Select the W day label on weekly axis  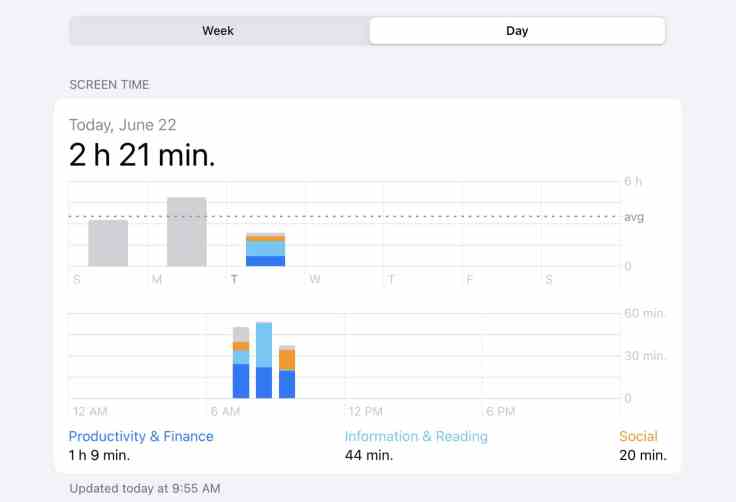click(315, 279)
